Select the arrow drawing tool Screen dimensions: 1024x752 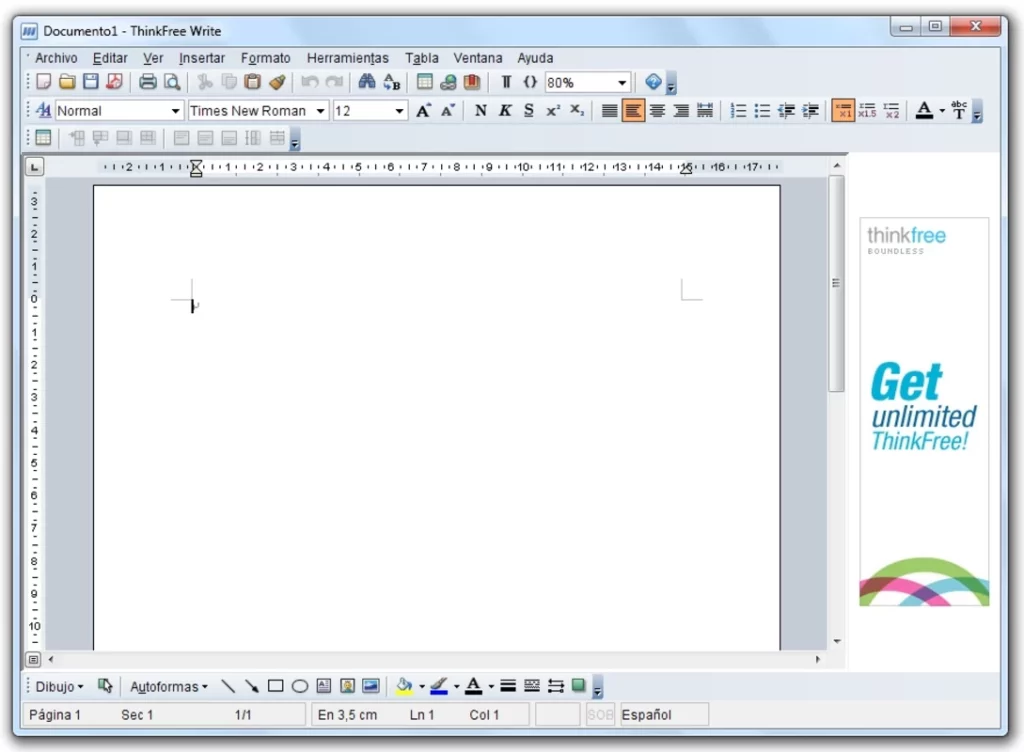click(251, 686)
